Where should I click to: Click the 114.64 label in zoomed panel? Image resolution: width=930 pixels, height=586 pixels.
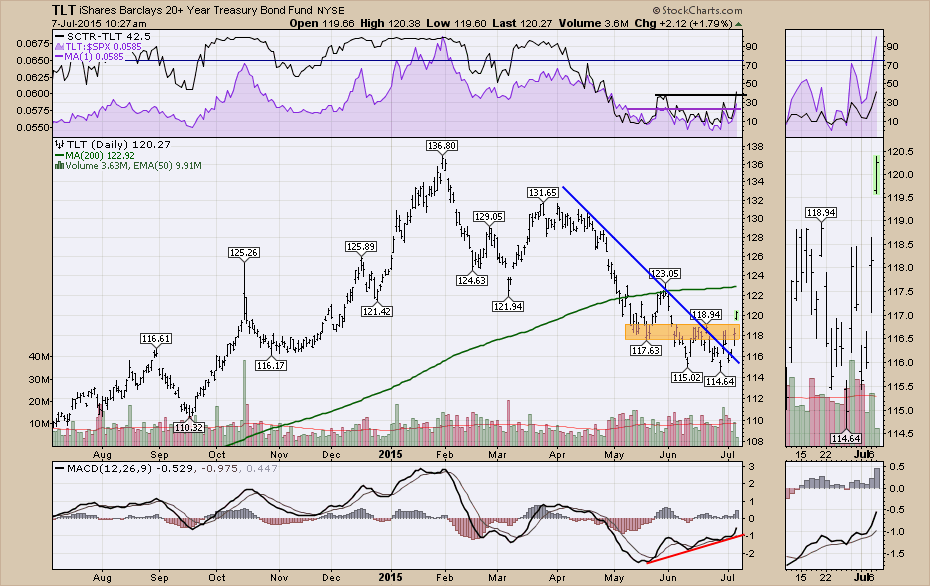pyautogui.click(x=846, y=438)
